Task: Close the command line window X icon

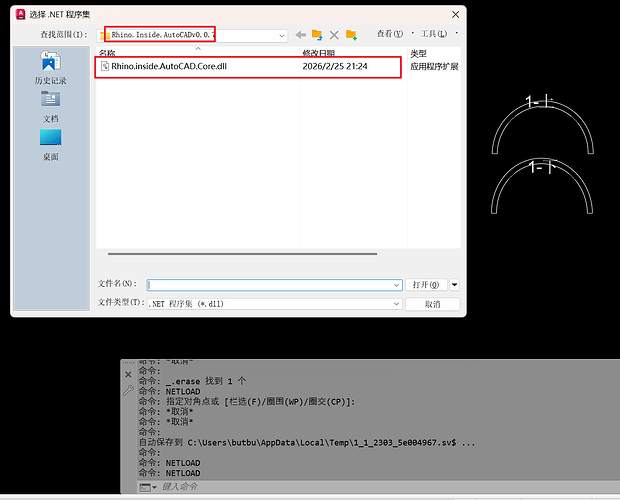Action: pos(128,374)
